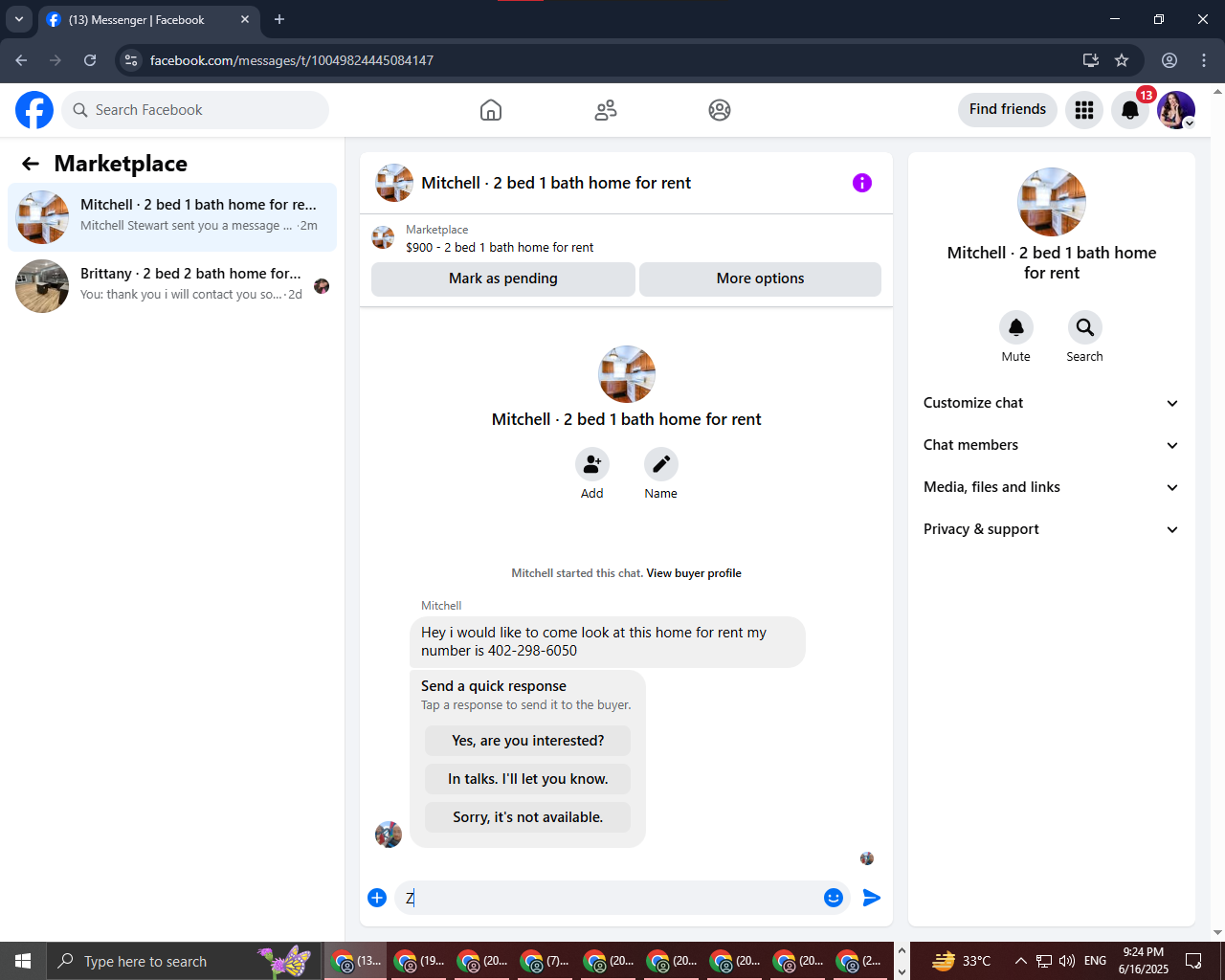Open the Chrome taskbar window labeled (7)...

[546, 961]
